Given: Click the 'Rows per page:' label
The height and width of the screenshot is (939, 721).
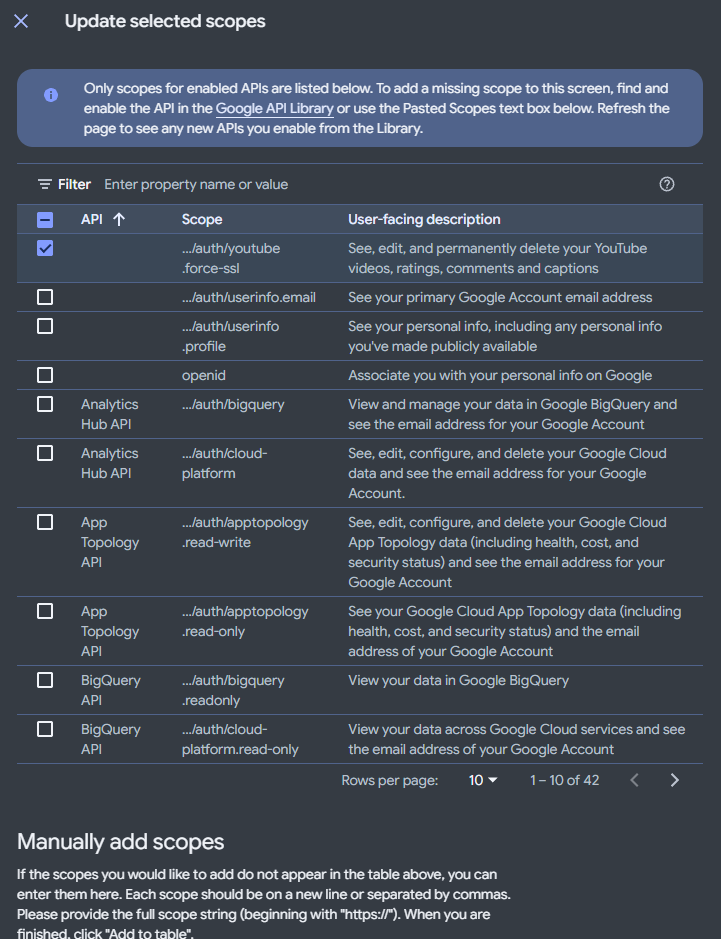Looking at the screenshot, I should (389, 780).
